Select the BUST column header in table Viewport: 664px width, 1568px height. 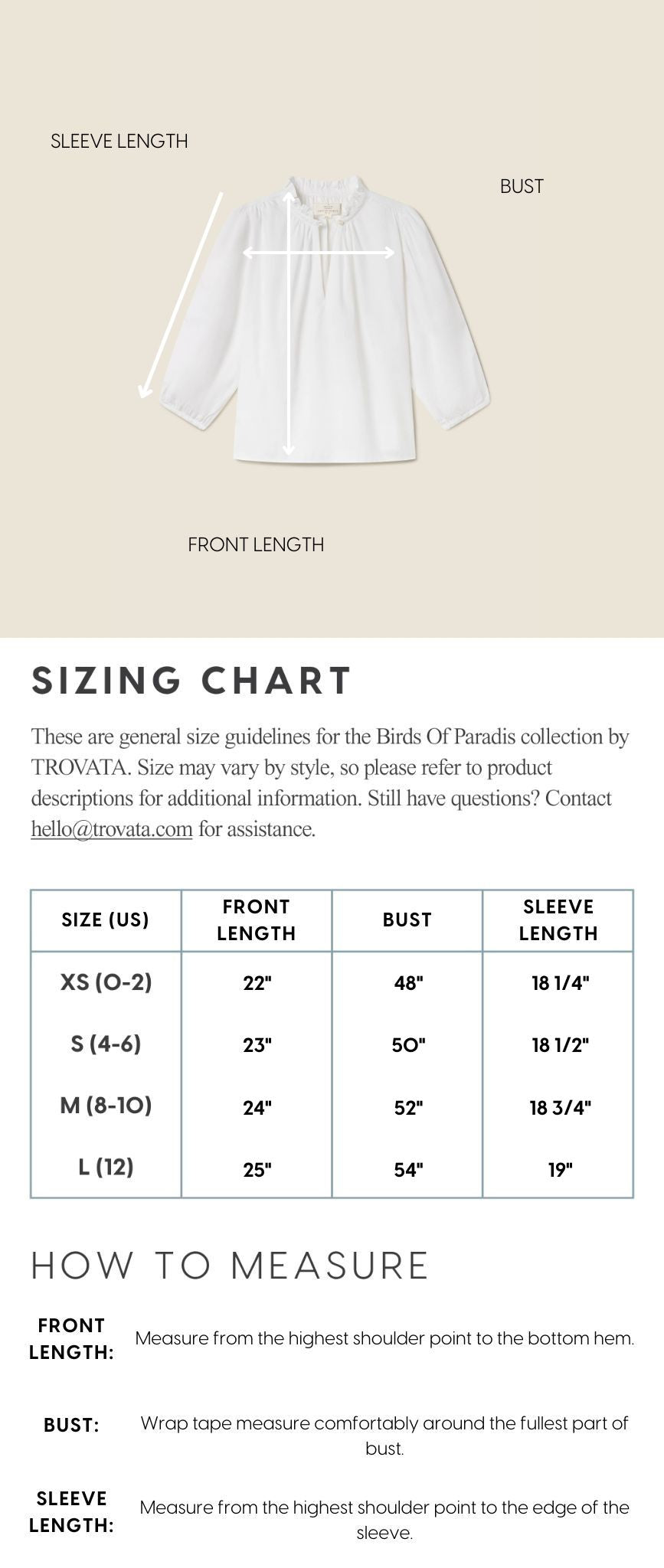click(x=407, y=920)
